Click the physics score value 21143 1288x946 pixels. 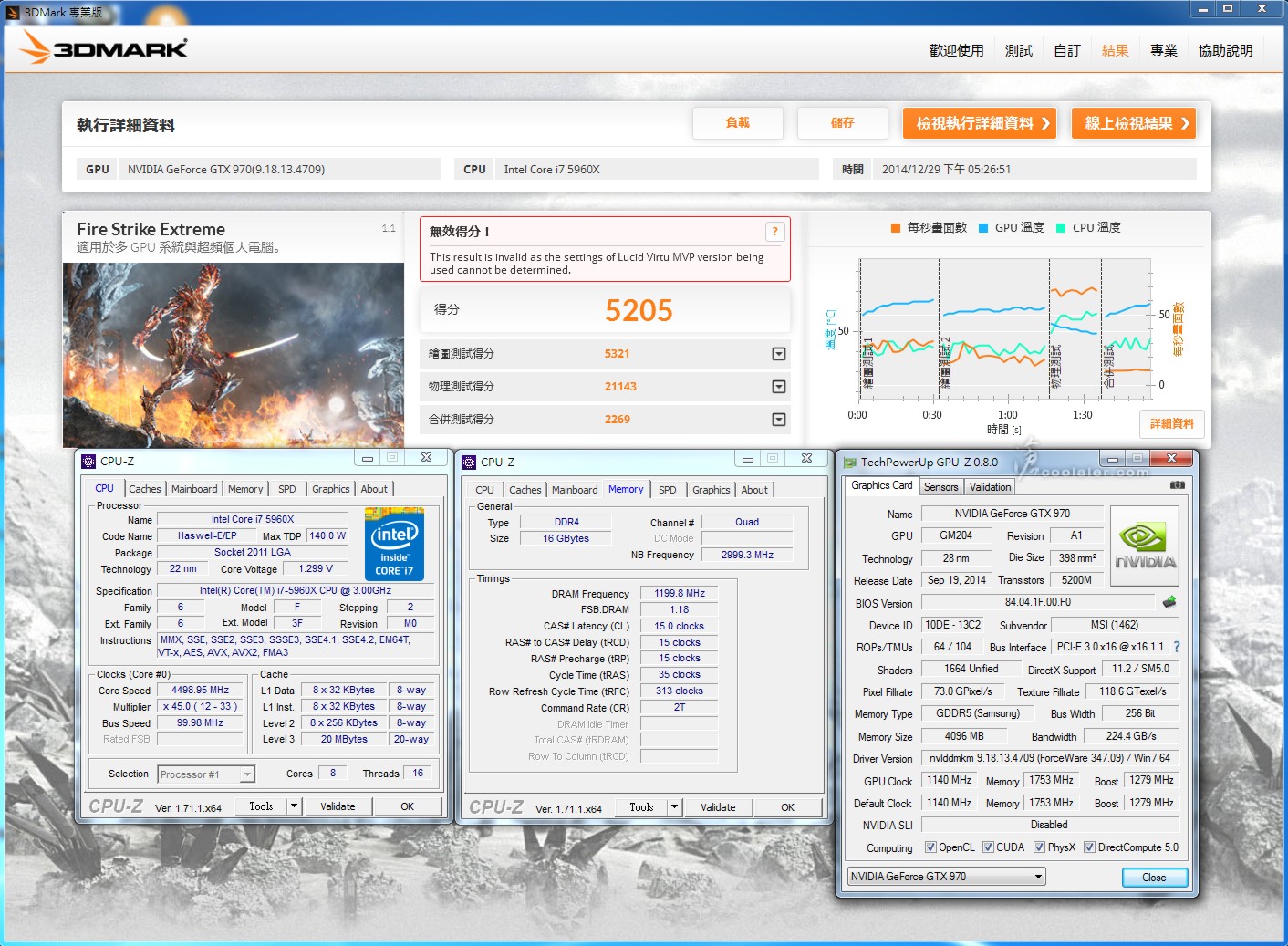[620, 387]
